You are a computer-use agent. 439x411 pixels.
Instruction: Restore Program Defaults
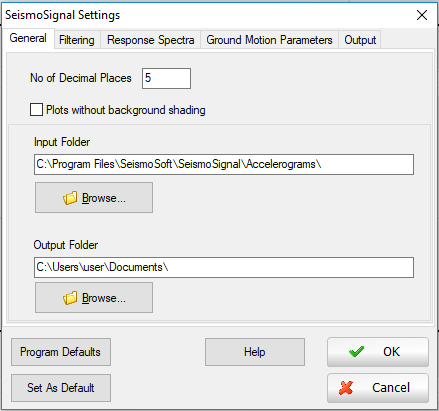pos(61,352)
